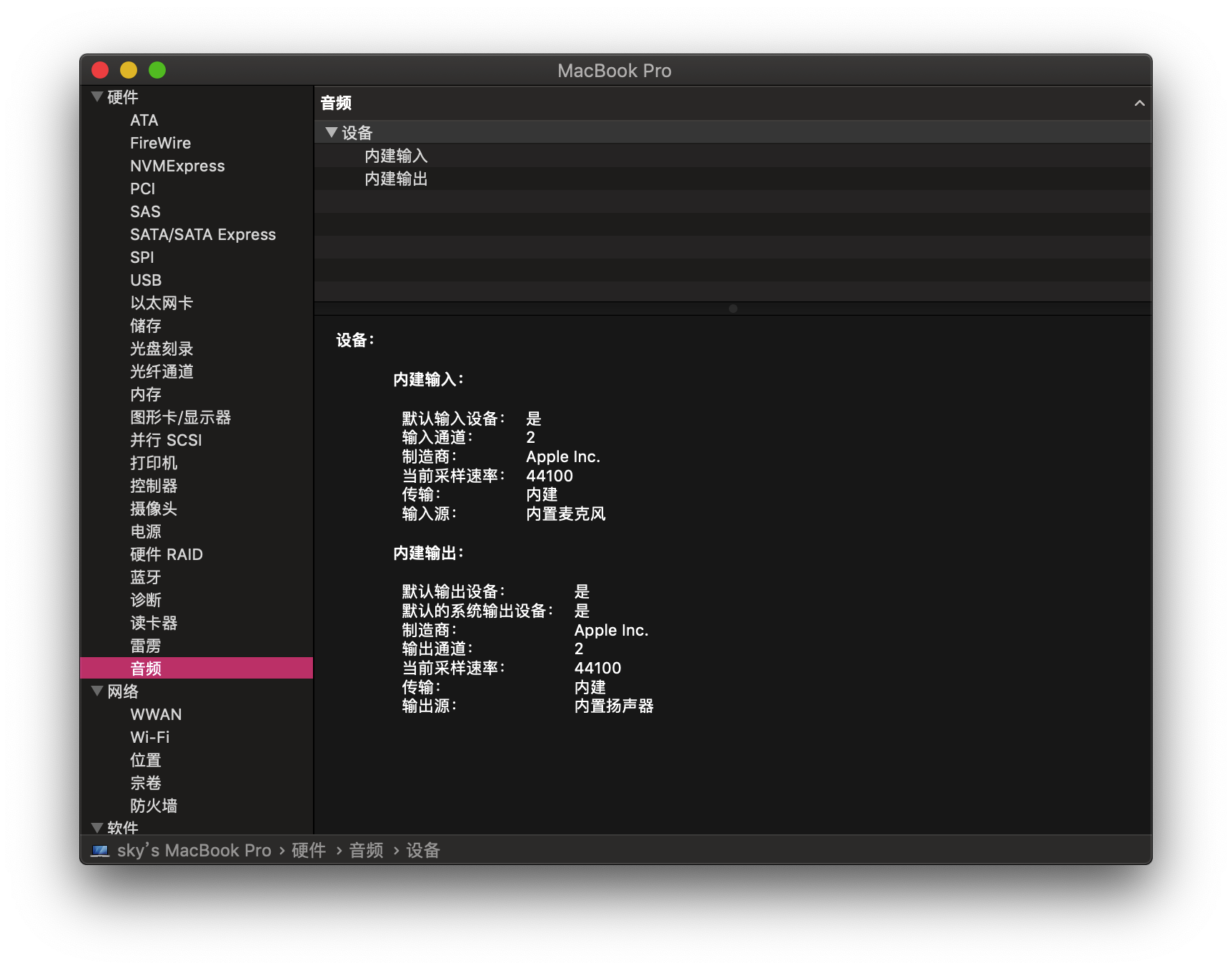
Task: Collapse the 网络 section triangle
Action: [97, 691]
